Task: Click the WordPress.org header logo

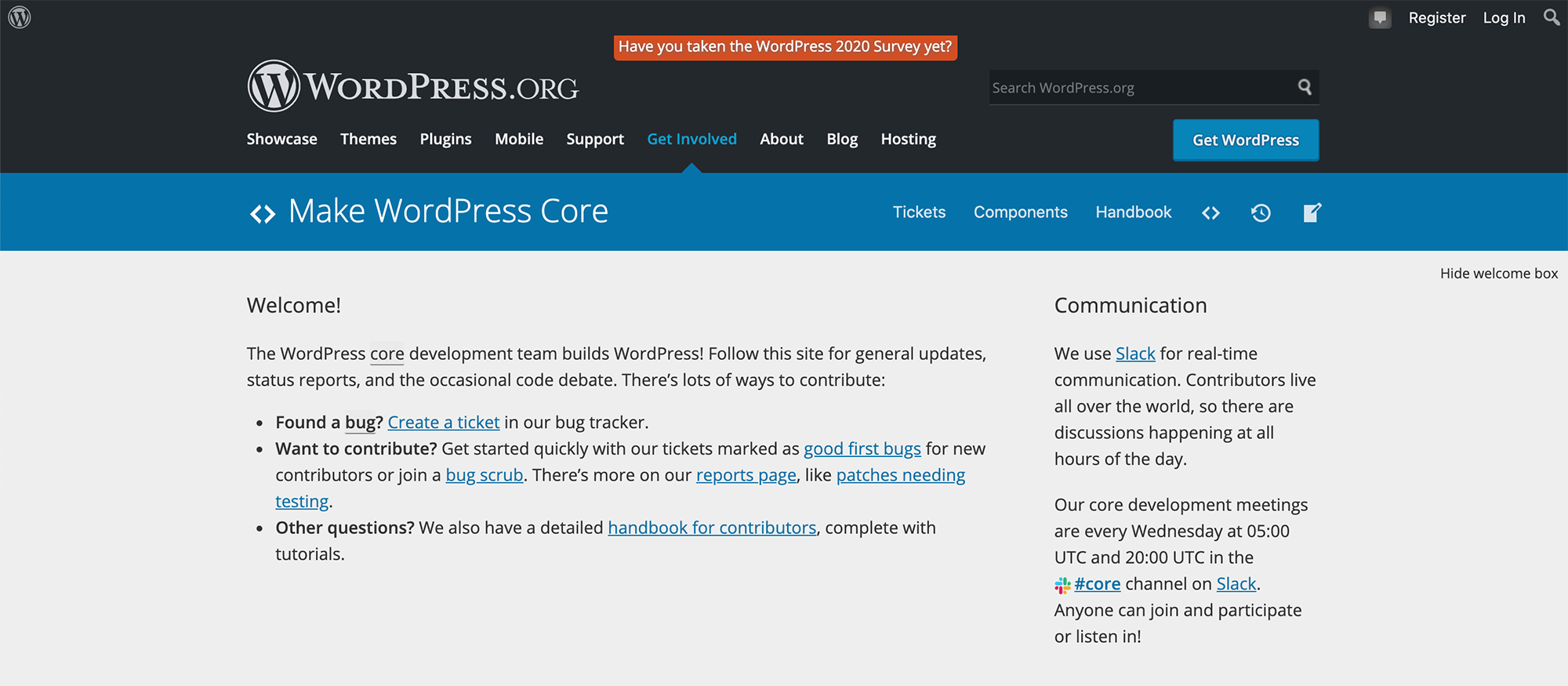Action: [413, 86]
